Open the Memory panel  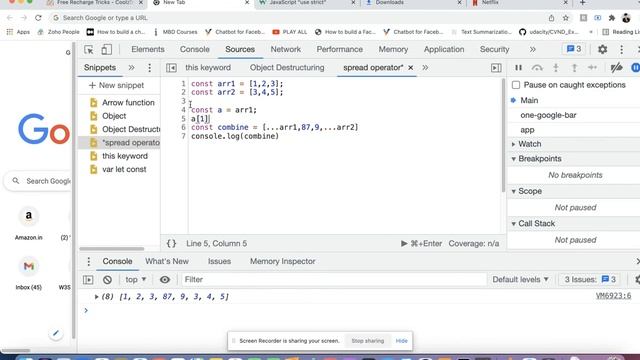click(x=393, y=49)
